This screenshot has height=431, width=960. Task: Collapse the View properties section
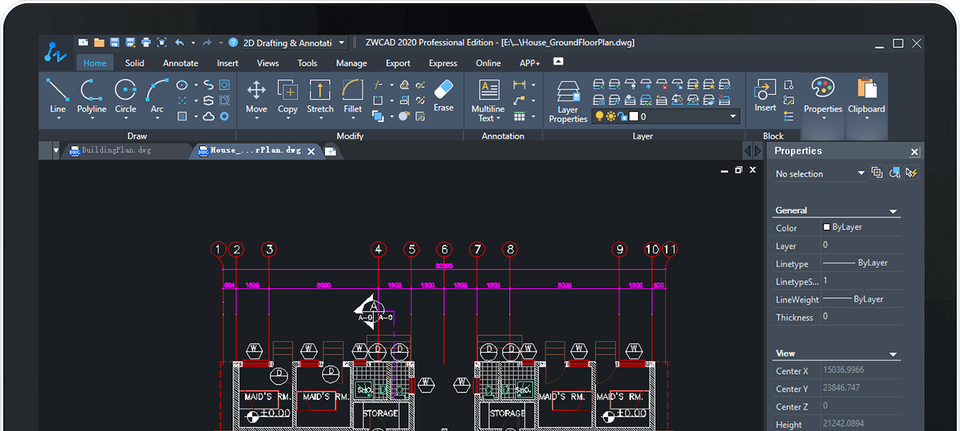tap(893, 354)
